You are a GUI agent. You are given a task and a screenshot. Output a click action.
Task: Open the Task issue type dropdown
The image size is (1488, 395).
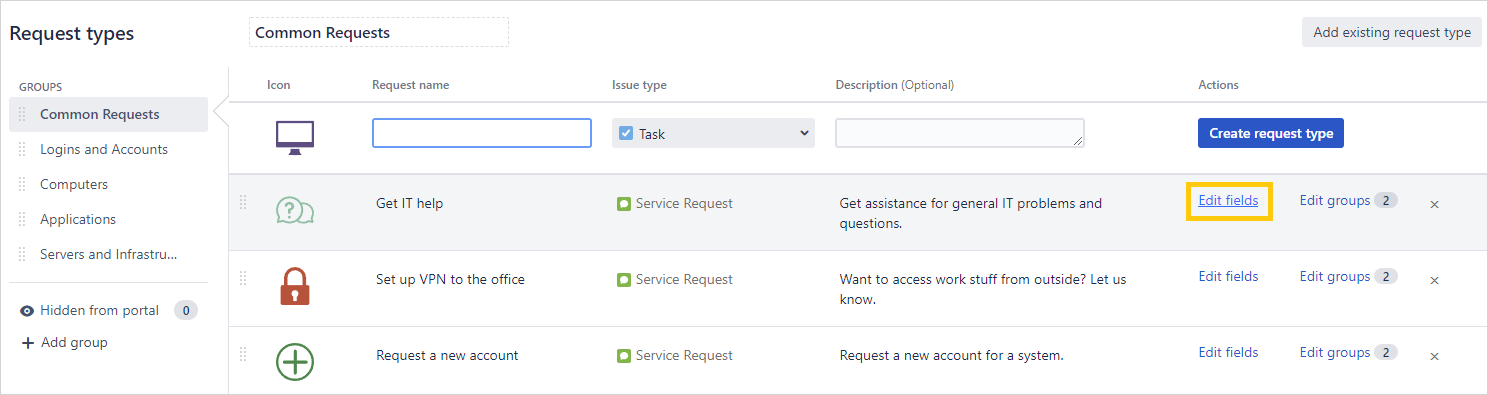click(x=713, y=133)
